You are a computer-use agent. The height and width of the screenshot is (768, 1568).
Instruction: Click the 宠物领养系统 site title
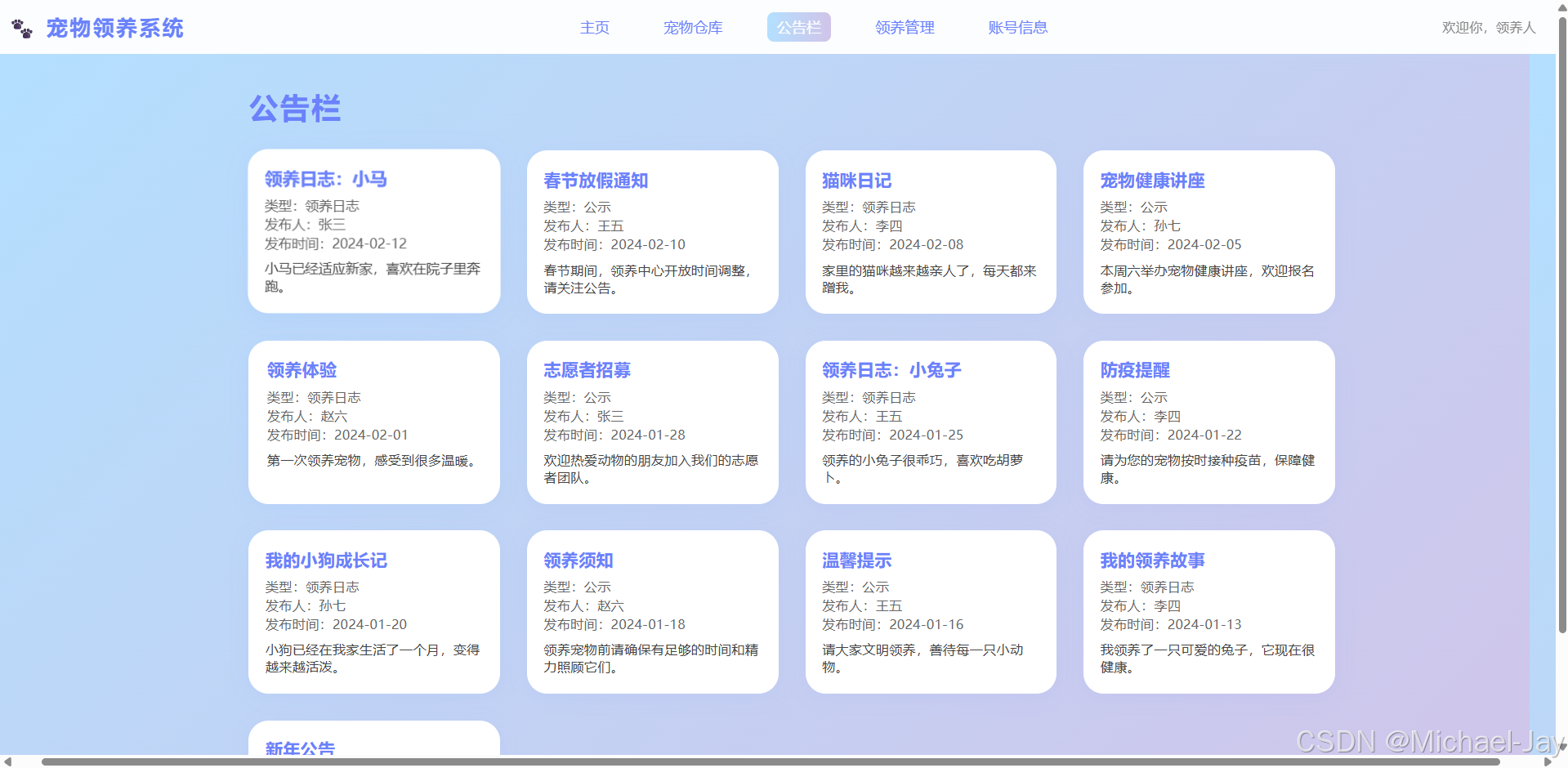coord(114,29)
